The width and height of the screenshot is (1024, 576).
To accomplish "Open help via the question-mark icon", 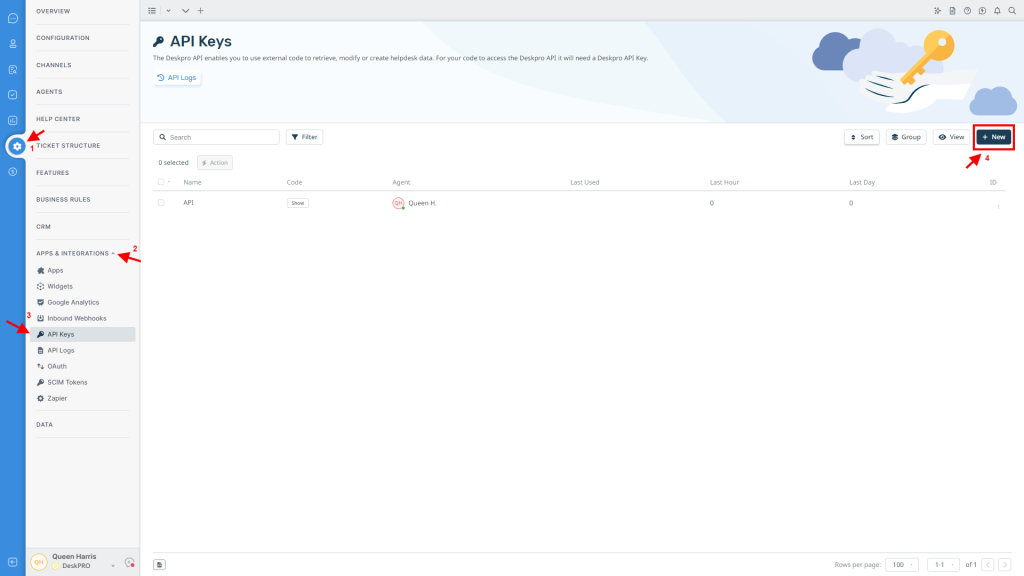I will click(x=967, y=11).
